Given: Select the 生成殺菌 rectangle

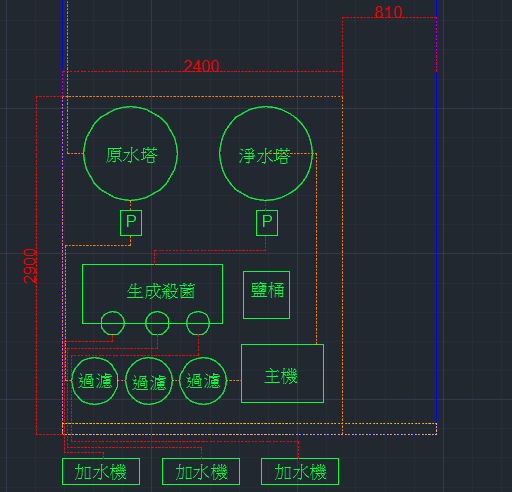Looking at the screenshot, I should coord(152,294).
